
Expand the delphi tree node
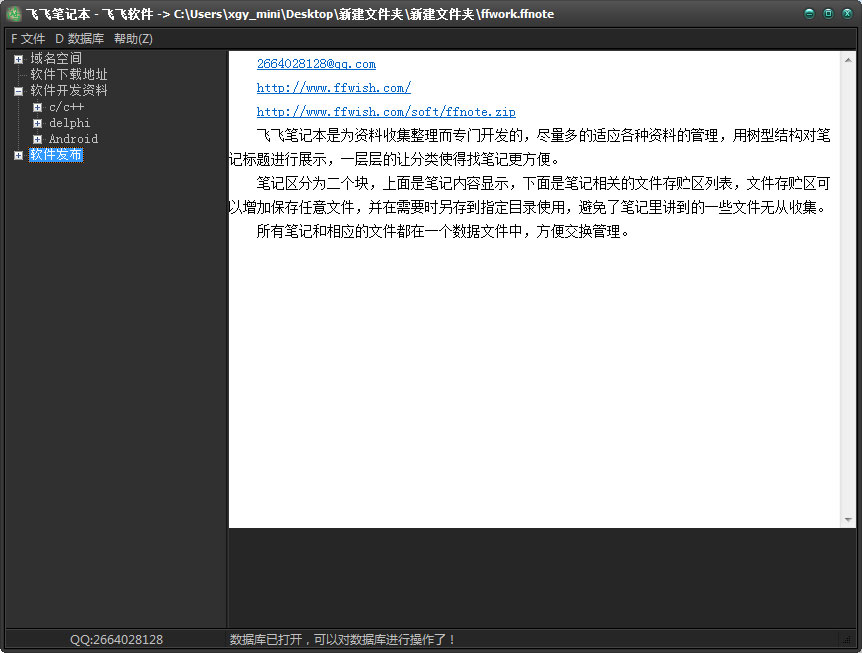[x=37, y=123]
